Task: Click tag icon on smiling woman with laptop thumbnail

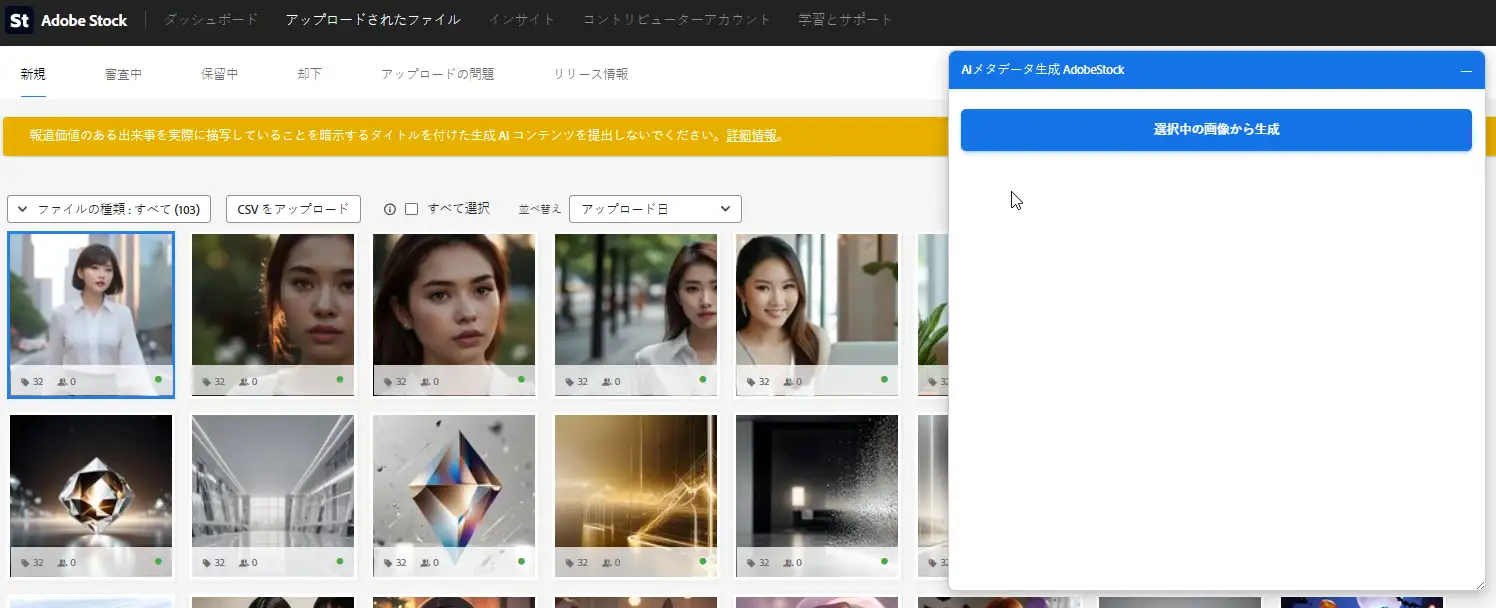Action: pyautogui.click(x=752, y=381)
